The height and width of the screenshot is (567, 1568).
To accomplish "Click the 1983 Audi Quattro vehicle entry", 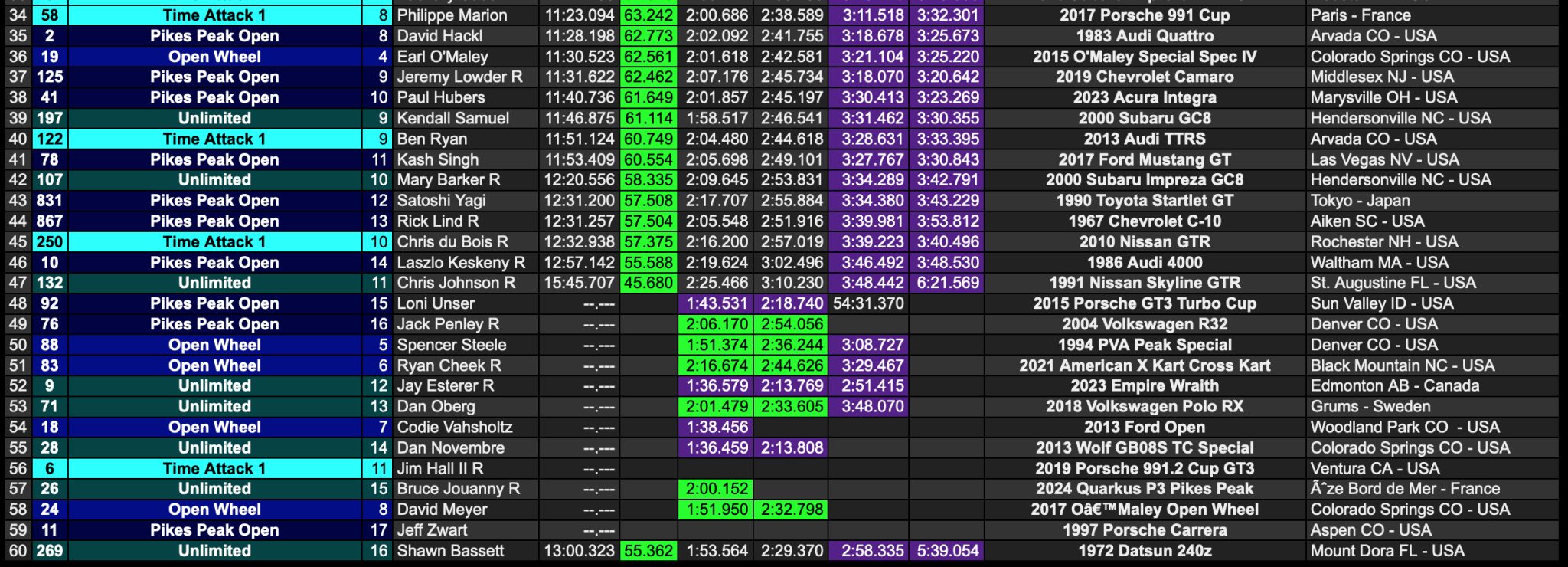I will pos(1145,36).
